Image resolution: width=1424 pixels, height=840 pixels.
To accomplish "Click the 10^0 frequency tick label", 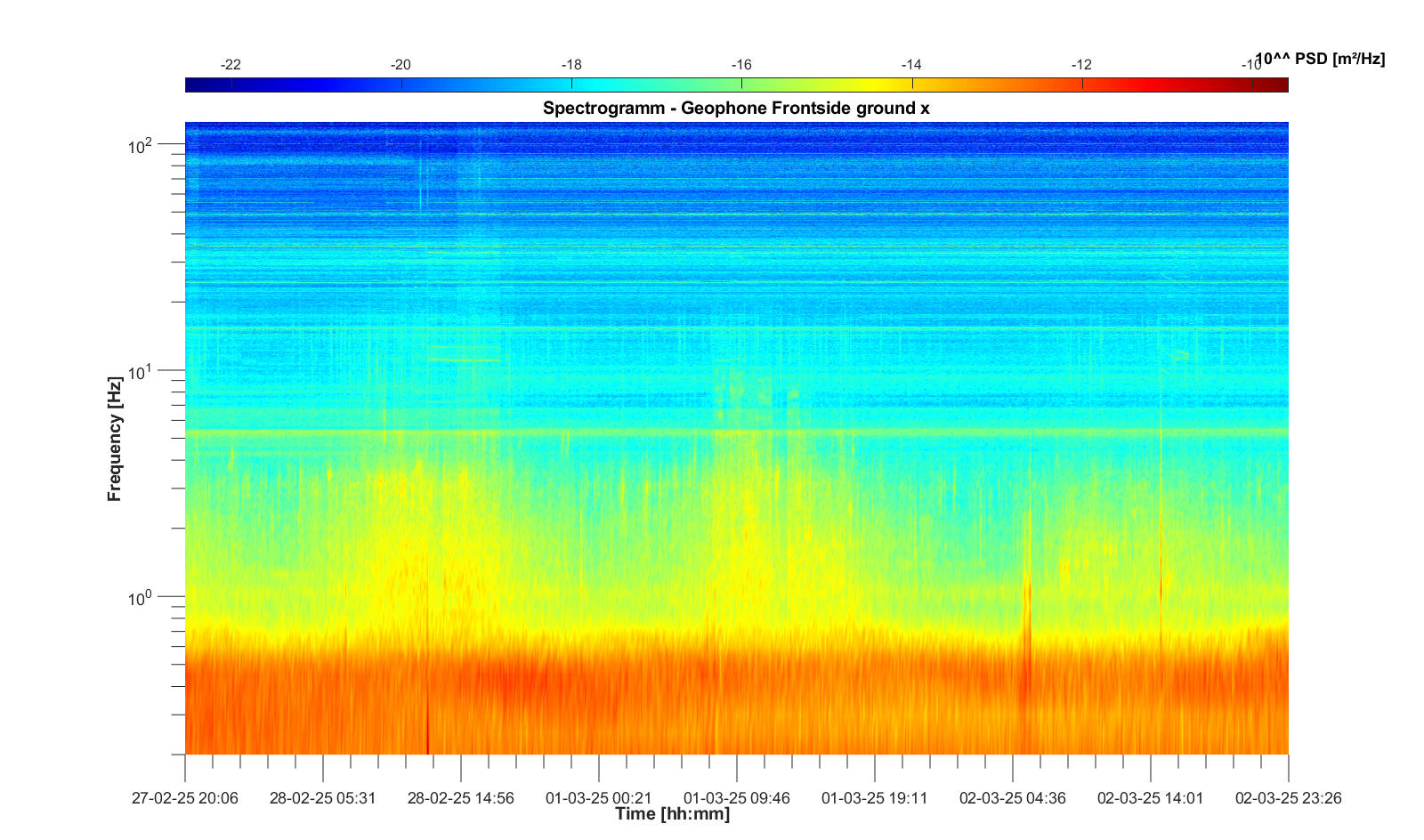I will coord(141,598).
